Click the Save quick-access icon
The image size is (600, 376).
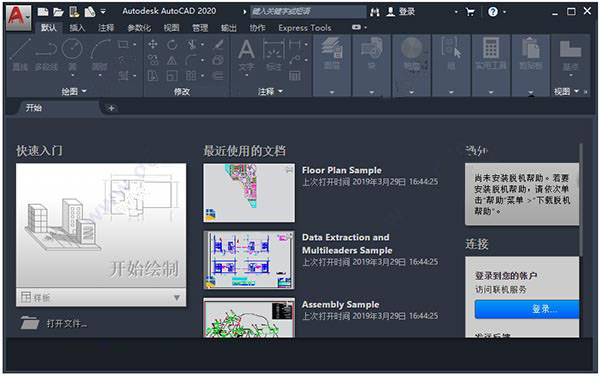[x=74, y=12]
